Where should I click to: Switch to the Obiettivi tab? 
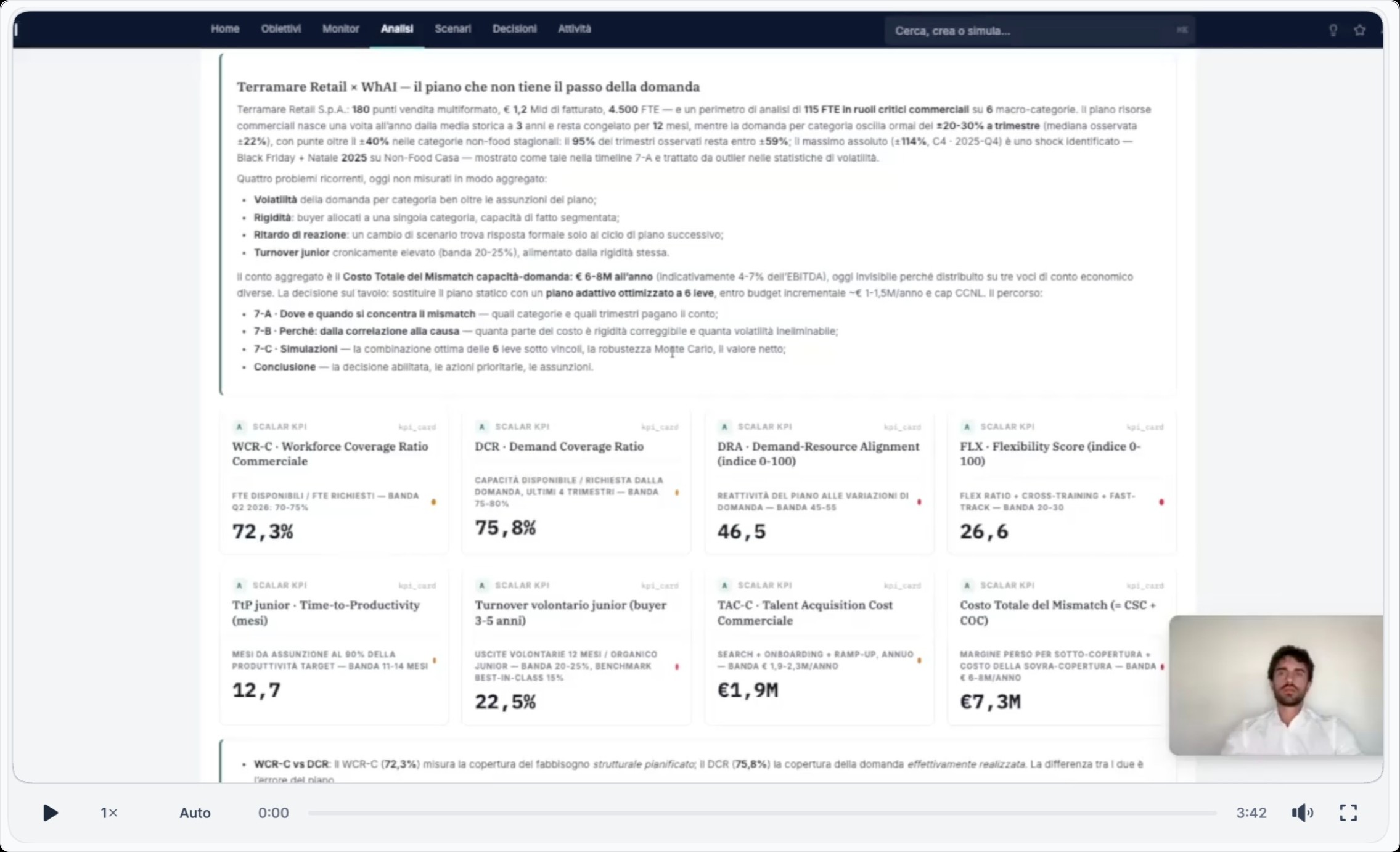pyautogui.click(x=280, y=29)
